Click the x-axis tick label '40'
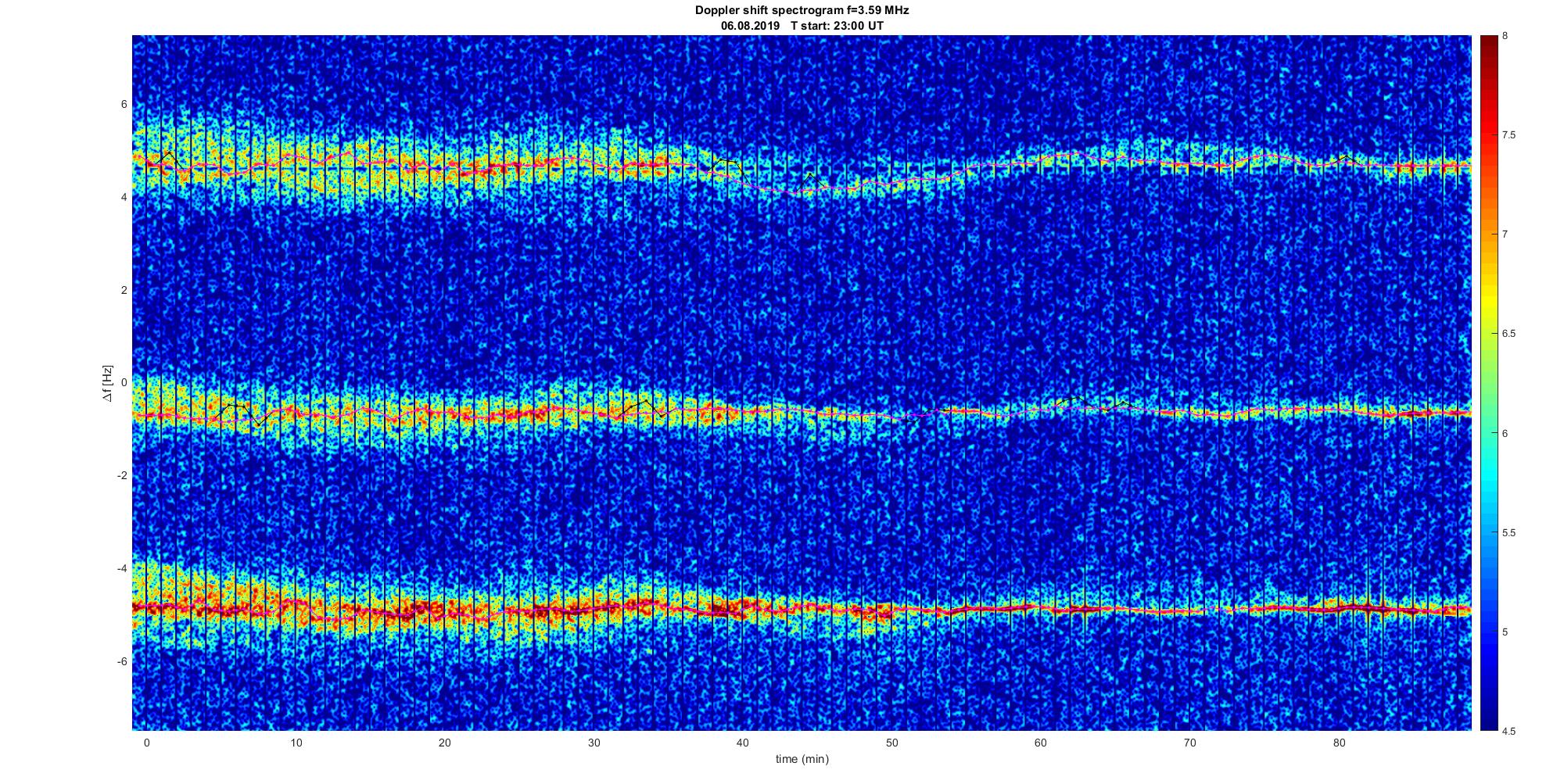 (743, 743)
